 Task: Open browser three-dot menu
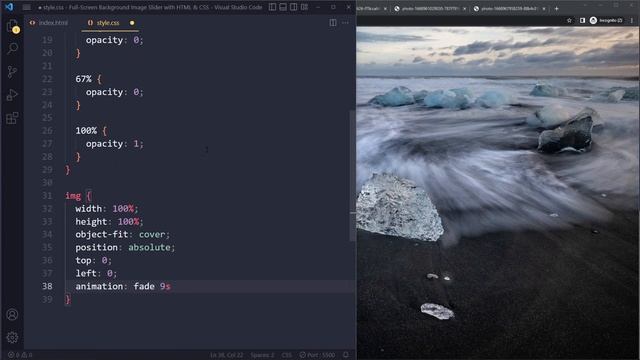pos(632,20)
